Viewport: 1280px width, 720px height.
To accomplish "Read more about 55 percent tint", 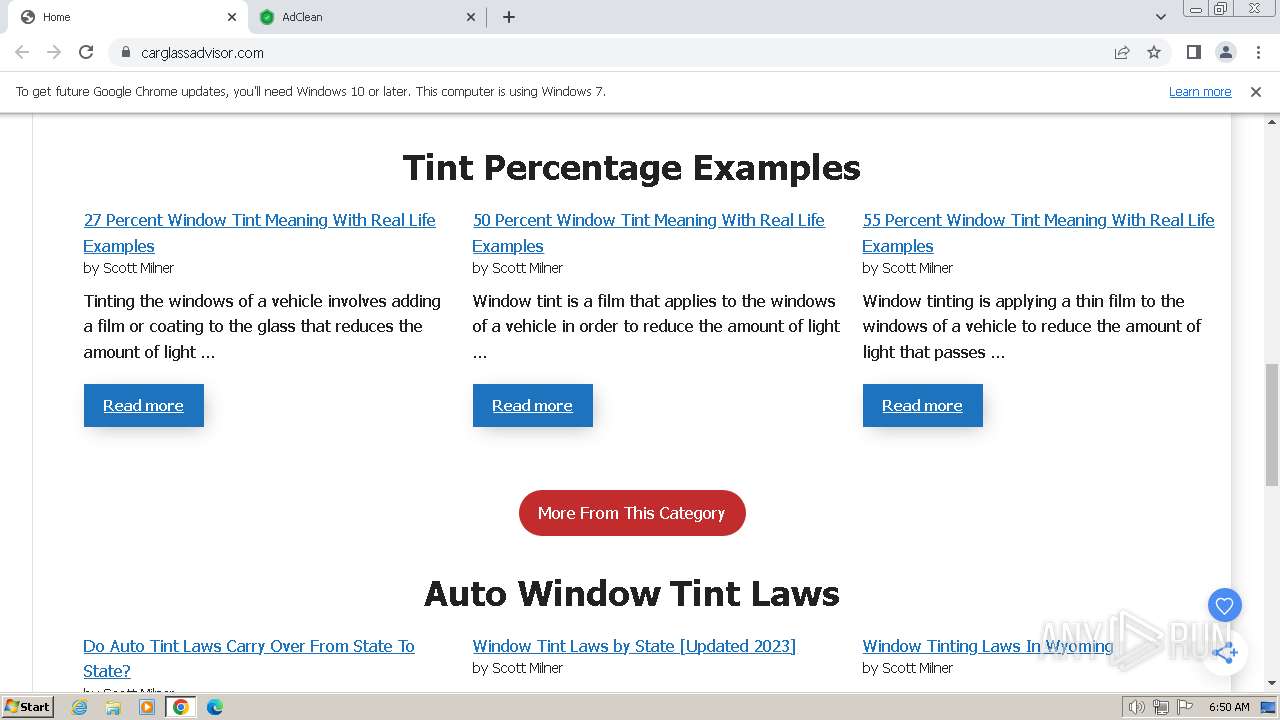I will pyautogui.click(x=922, y=405).
